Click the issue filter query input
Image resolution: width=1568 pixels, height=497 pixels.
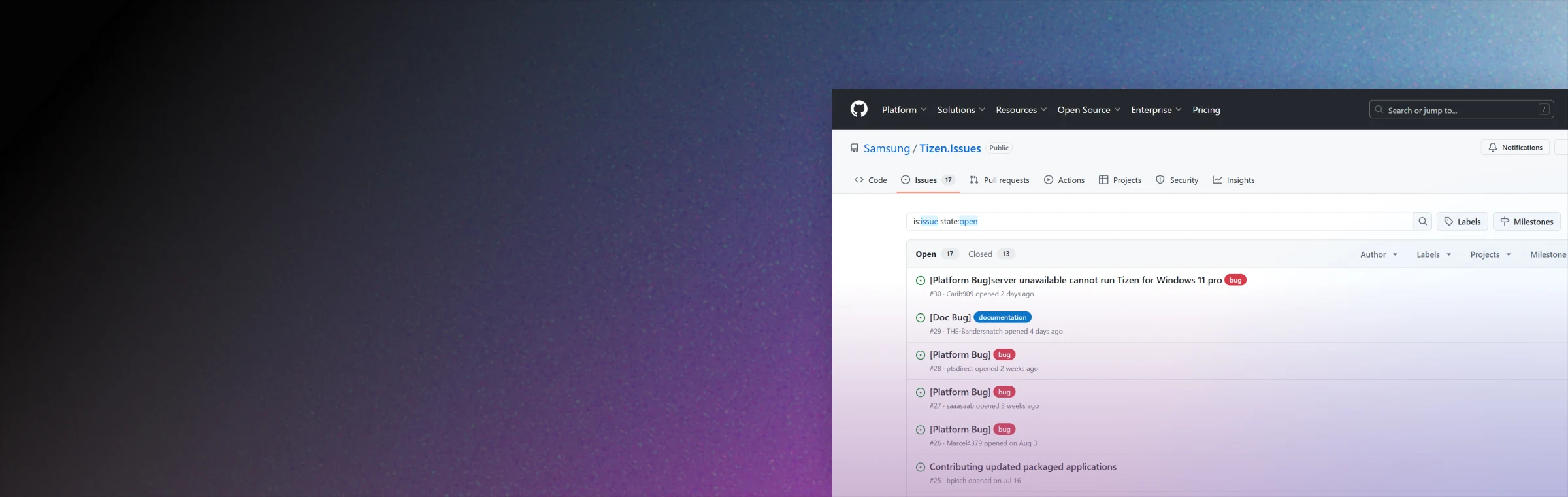click(1159, 222)
